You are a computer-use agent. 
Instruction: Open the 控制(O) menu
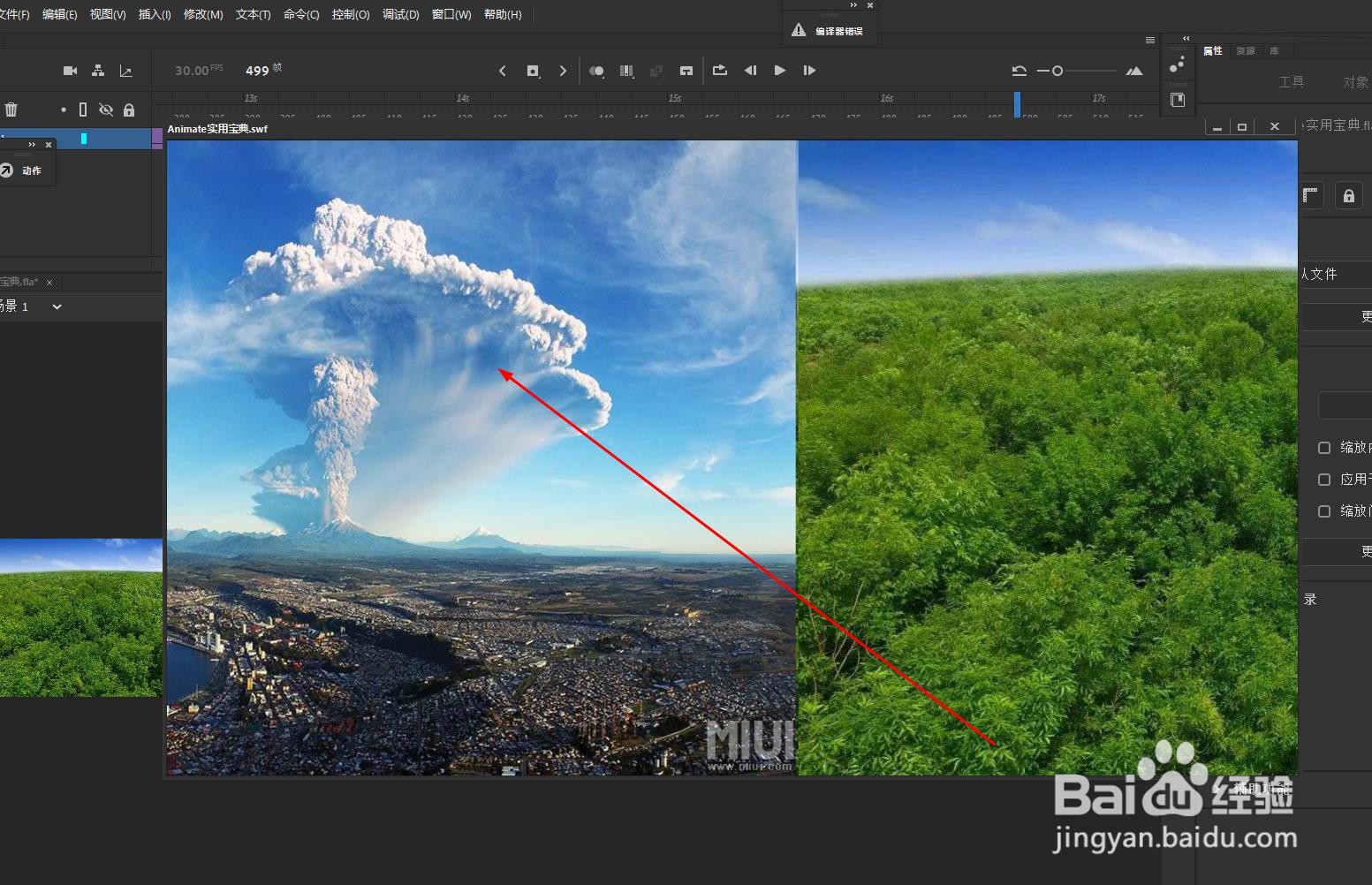click(x=351, y=15)
